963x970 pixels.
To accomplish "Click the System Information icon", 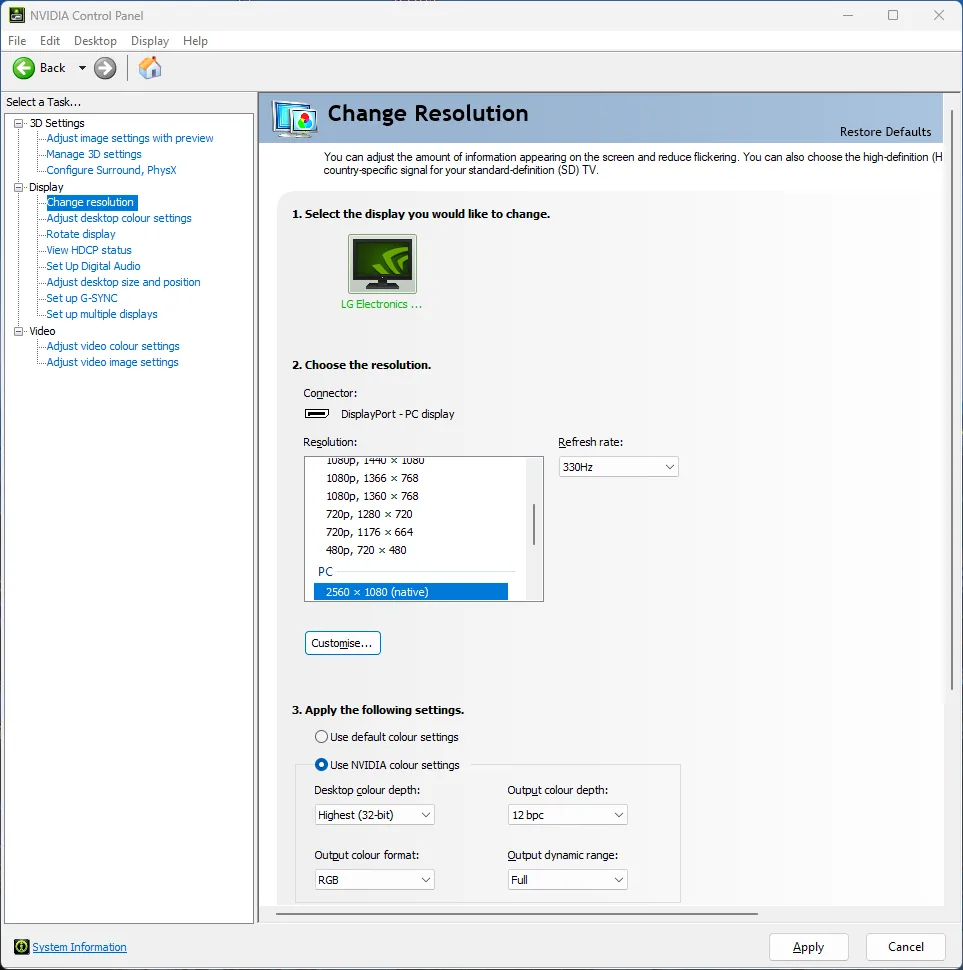I will (x=21, y=947).
